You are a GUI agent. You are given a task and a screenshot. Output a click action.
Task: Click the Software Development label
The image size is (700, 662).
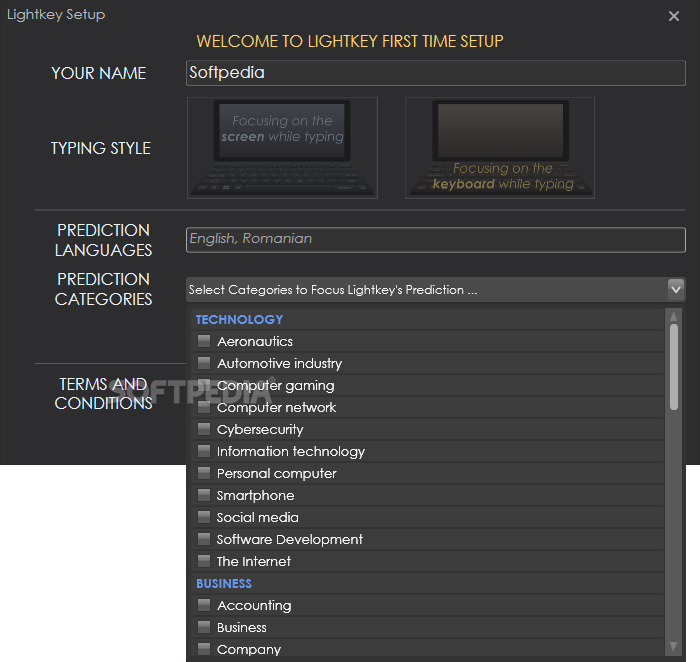pos(290,539)
